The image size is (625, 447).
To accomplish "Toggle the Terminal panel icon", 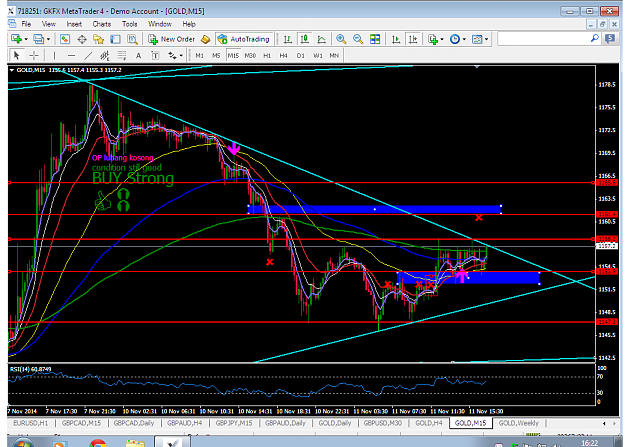I will click(x=115, y=39).
